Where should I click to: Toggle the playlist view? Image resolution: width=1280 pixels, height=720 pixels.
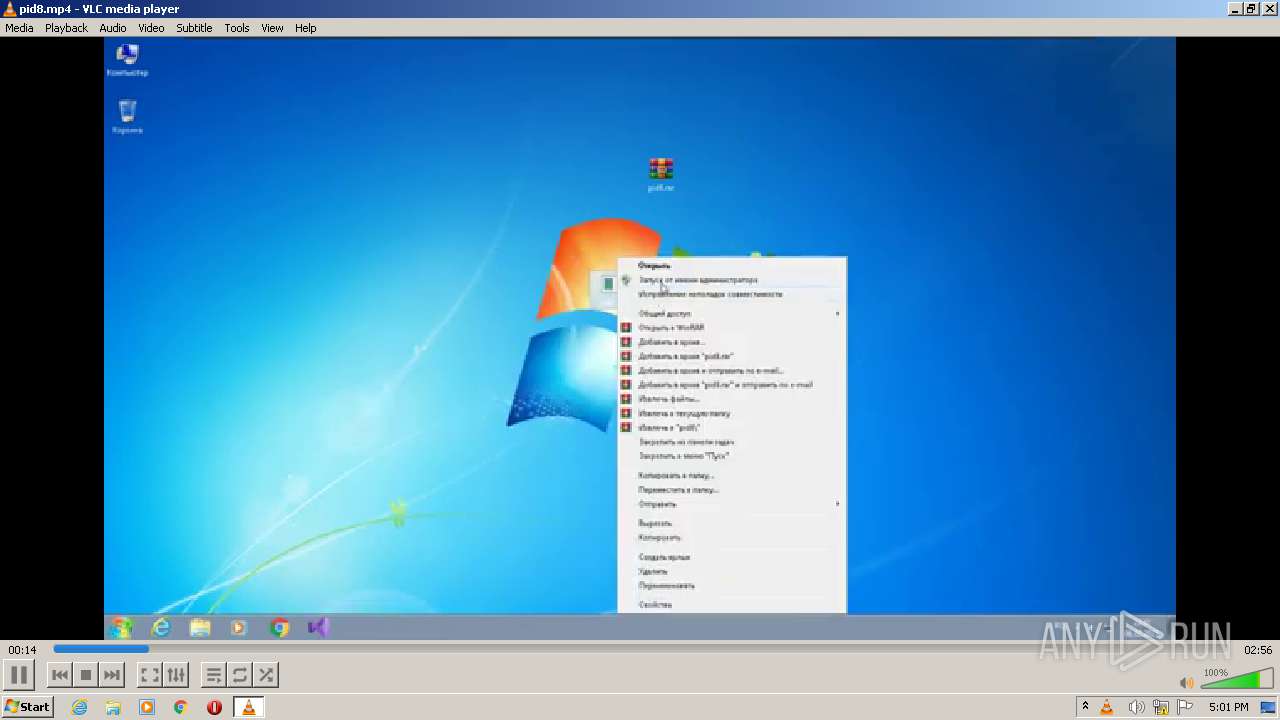(x=213, y=675)
